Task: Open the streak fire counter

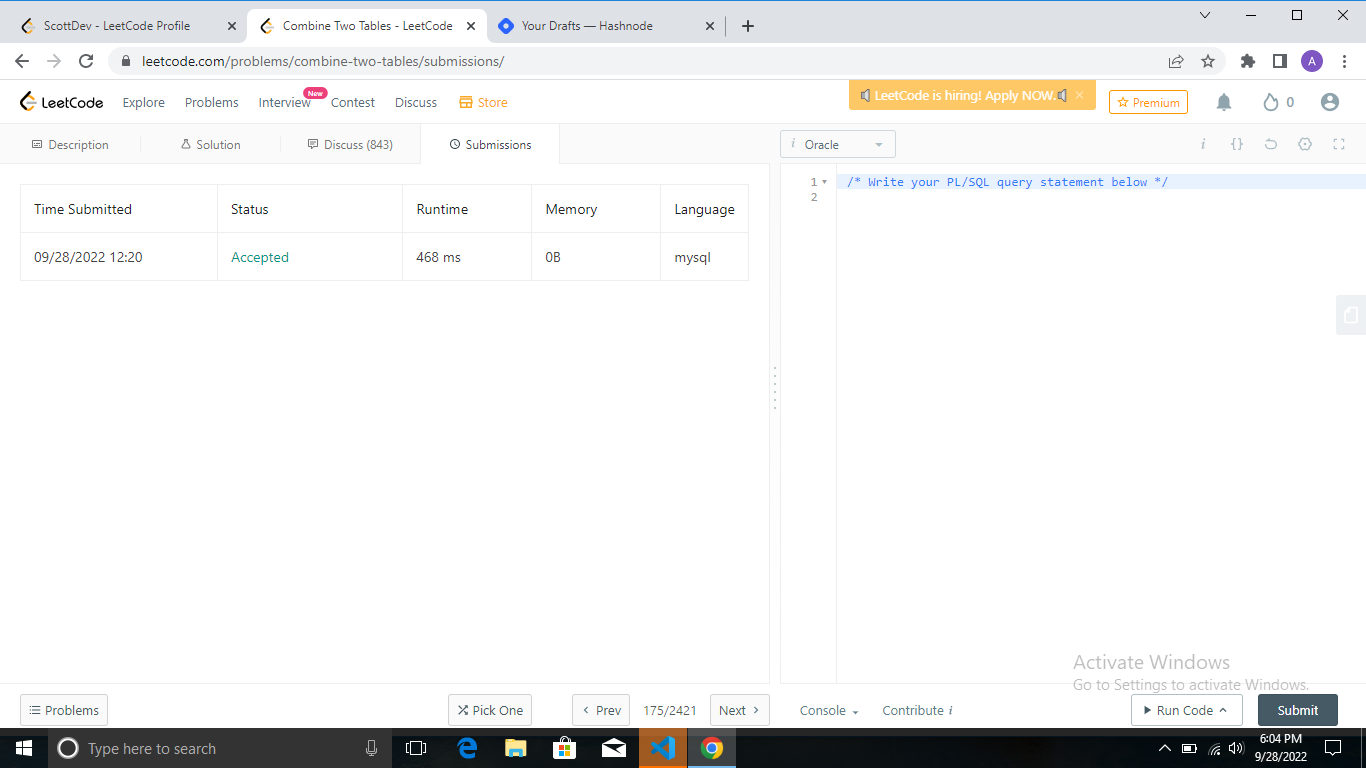Action: [x=1278, y=102]
